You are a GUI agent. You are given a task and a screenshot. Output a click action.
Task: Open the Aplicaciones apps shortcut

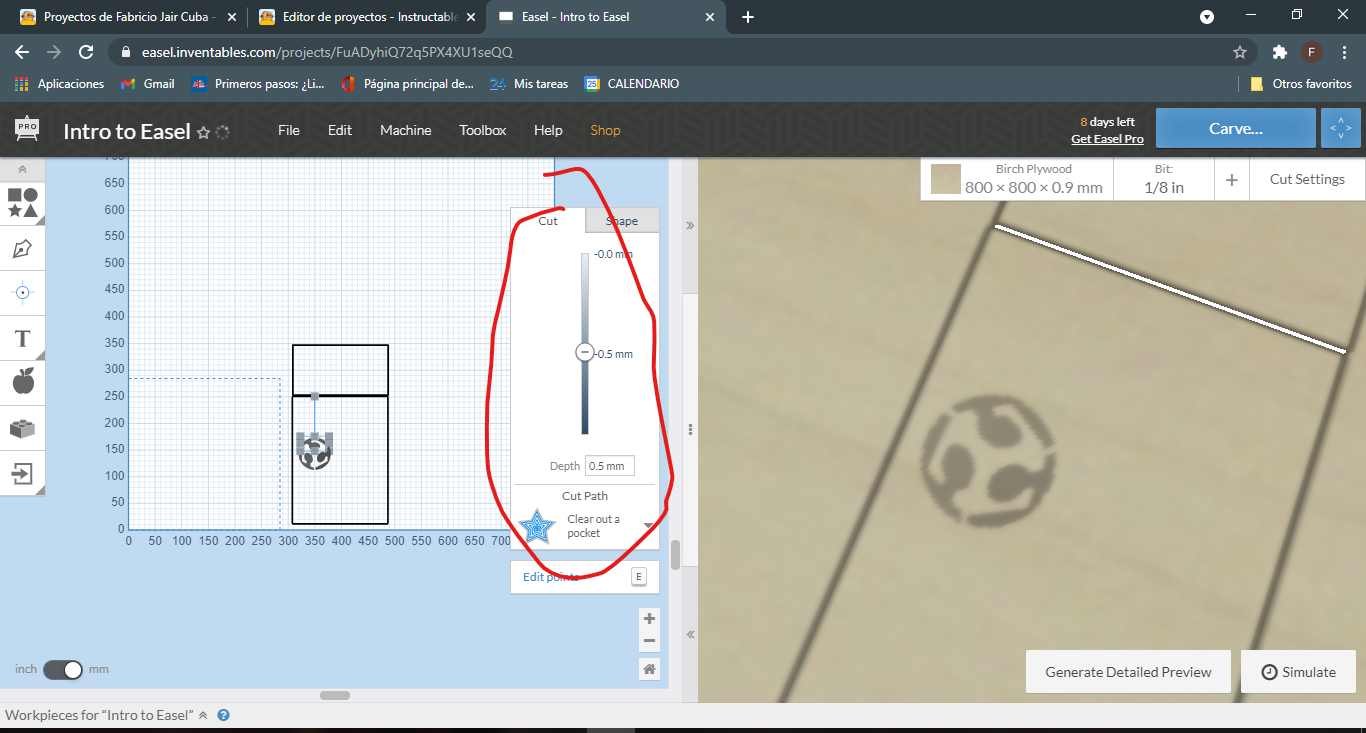click(59, 84)
